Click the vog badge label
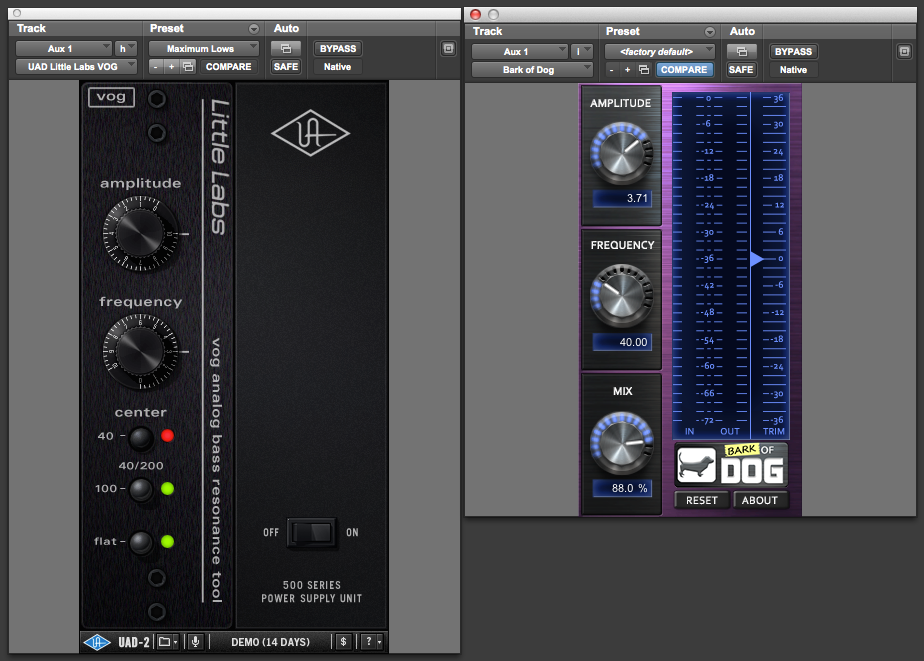The height and width of the screenshot is (661, 924). pyautogui.click(x=111, y=97)
